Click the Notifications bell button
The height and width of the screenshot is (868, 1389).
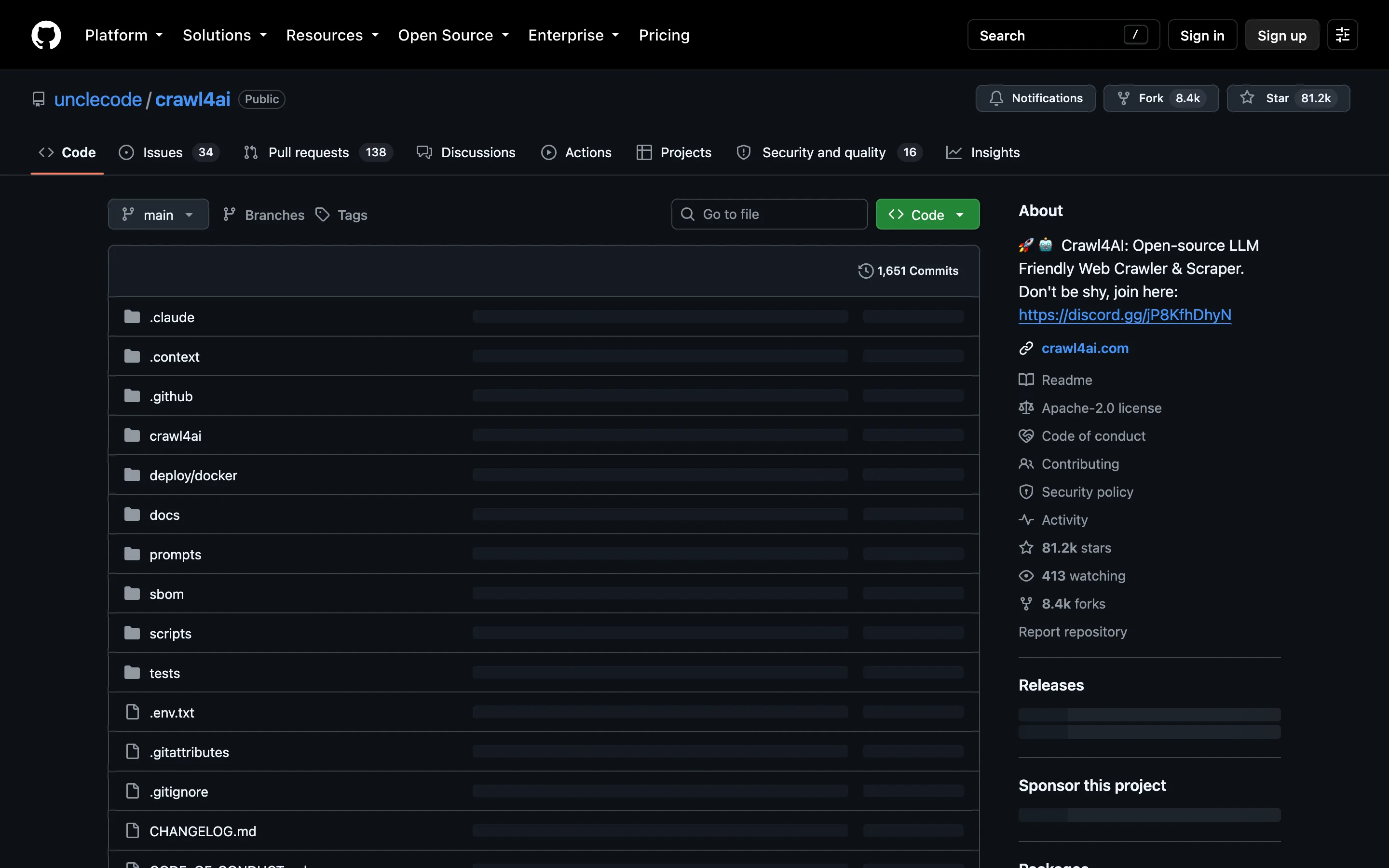[x=1035, y=98]
